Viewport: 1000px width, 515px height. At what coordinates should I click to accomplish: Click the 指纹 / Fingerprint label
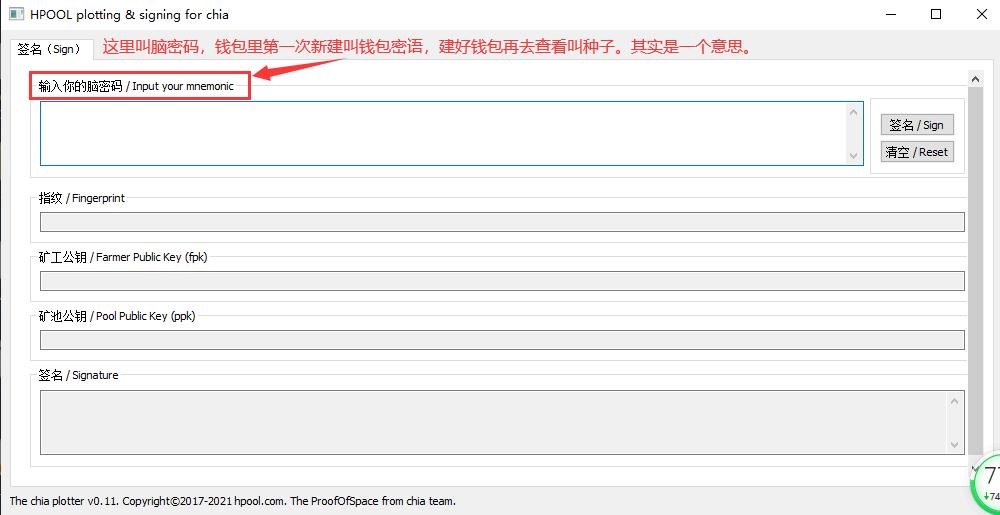(x=82, y=198)
